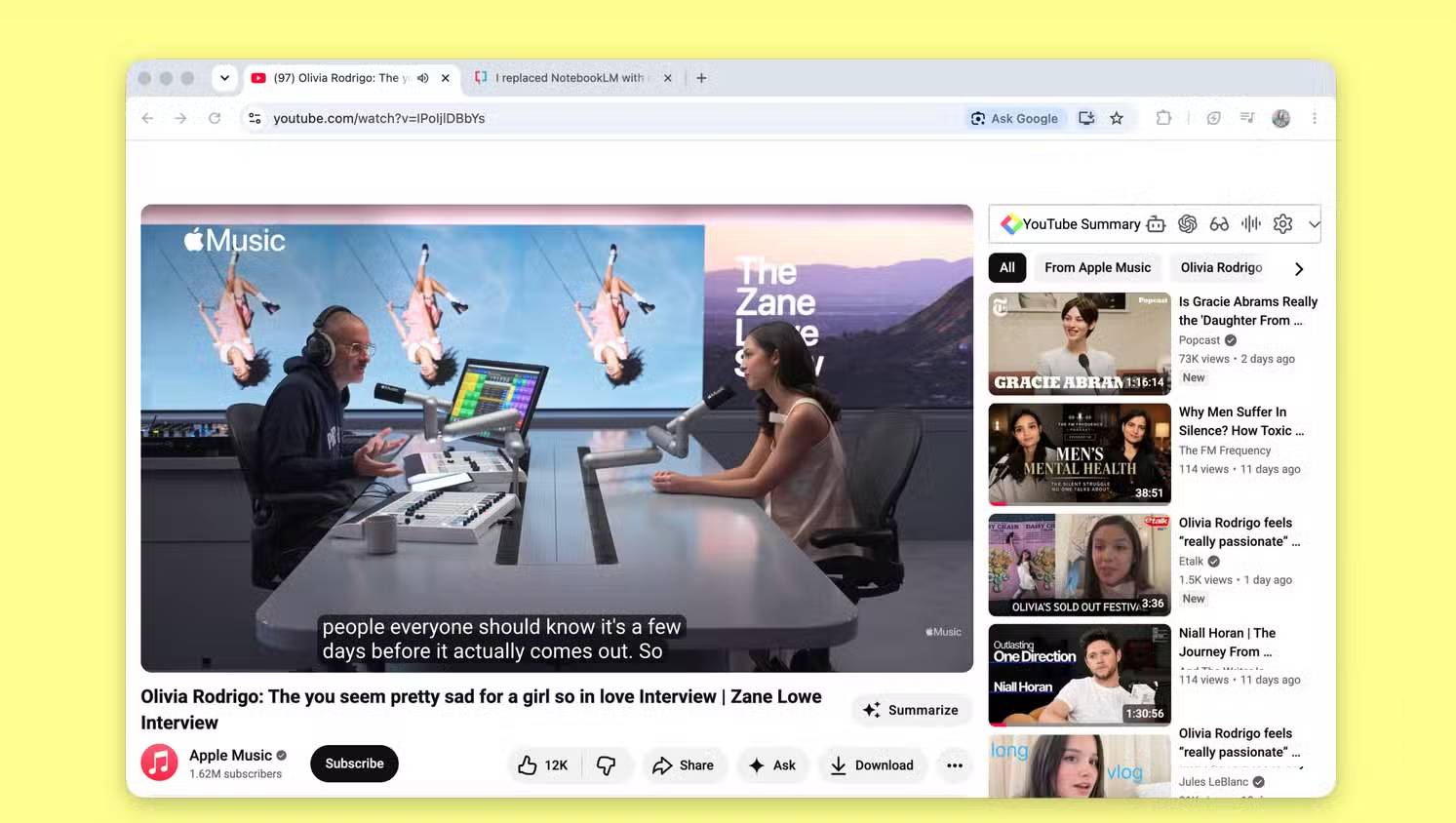Click the Summarize button

(x=912, y=710)
